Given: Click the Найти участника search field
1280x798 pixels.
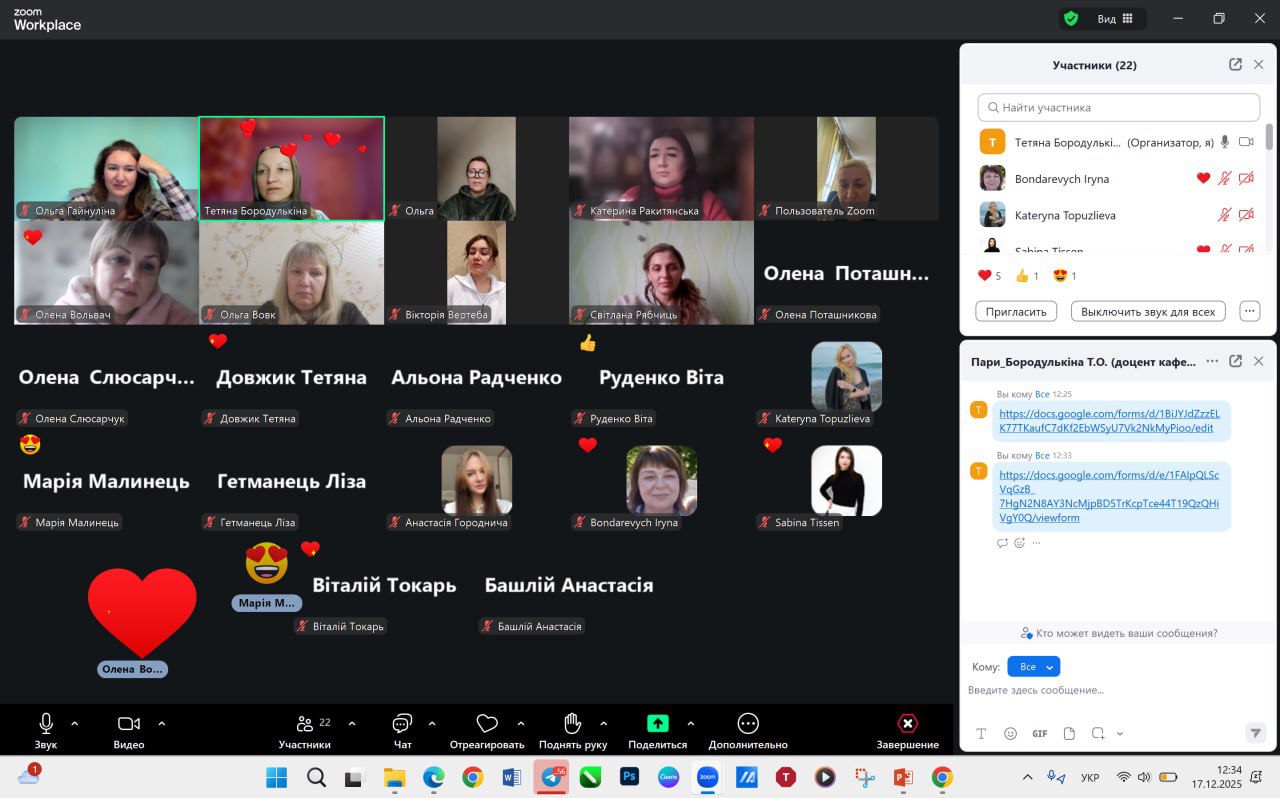Looking at the screenshot, I should click(x=1118, y=107).
